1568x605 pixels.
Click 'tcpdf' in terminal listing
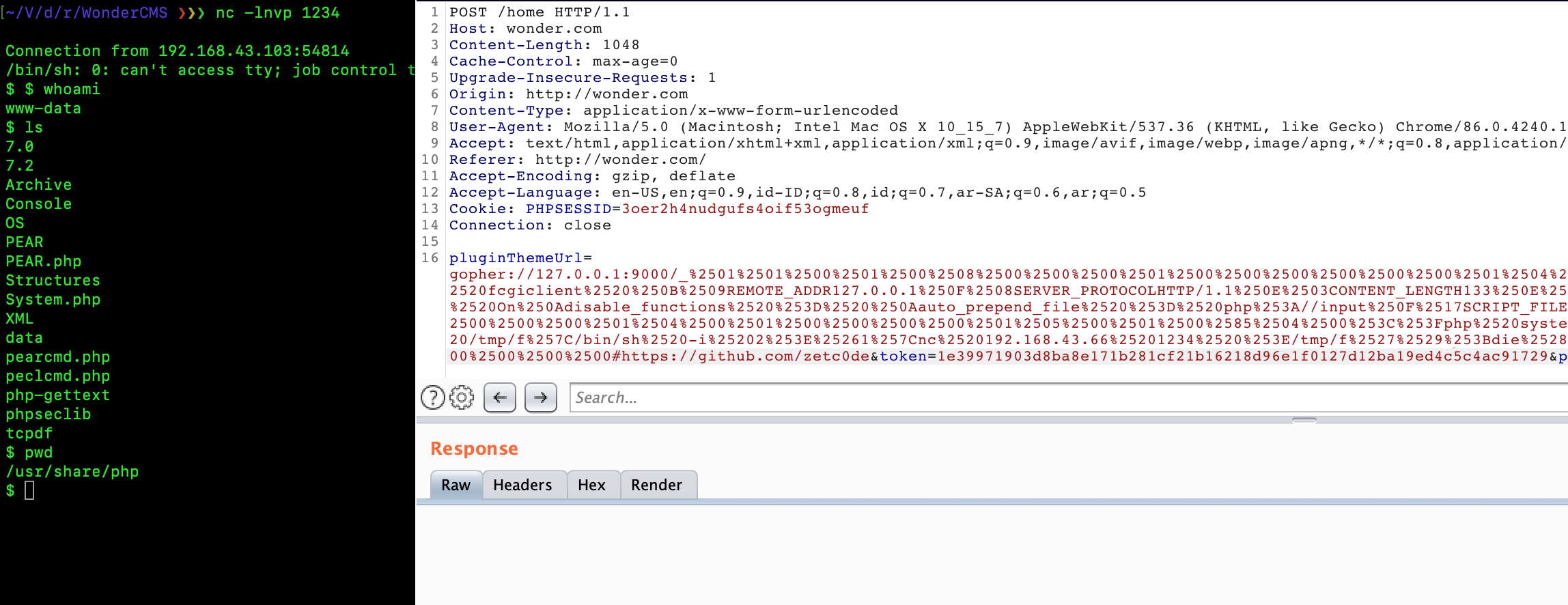29,434
